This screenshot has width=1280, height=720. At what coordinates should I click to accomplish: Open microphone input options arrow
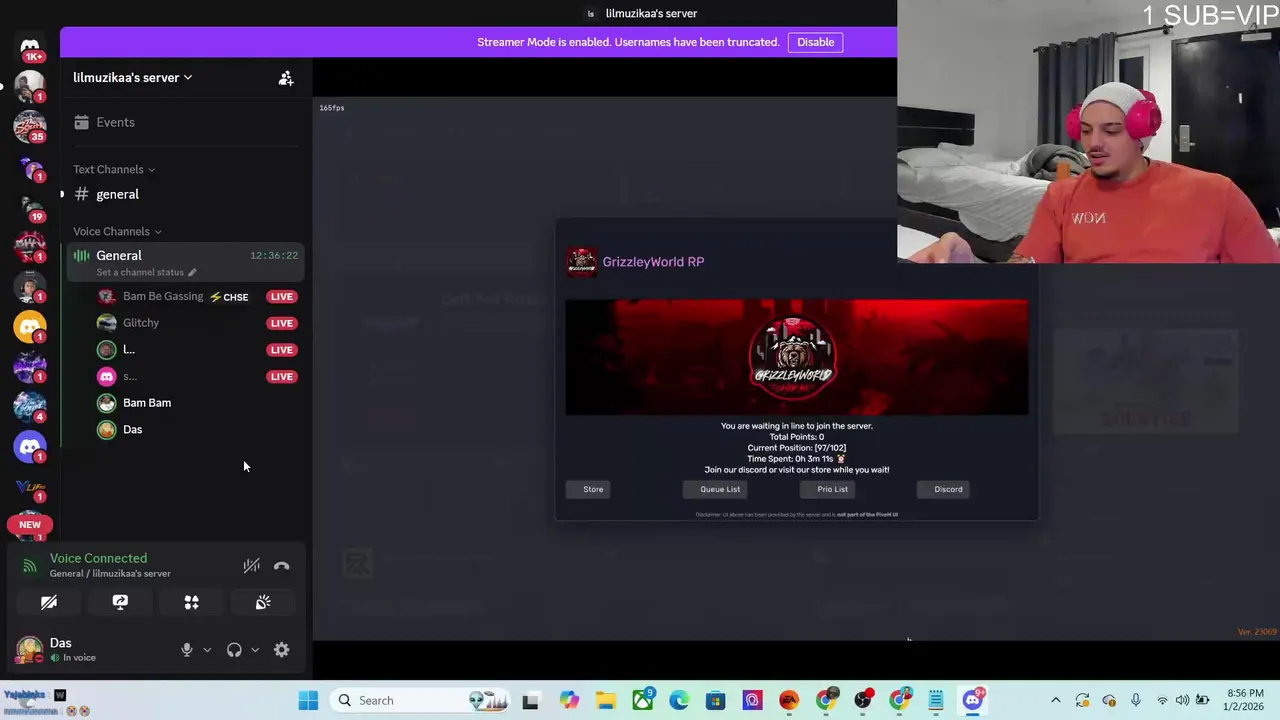[x=207, y=650]
